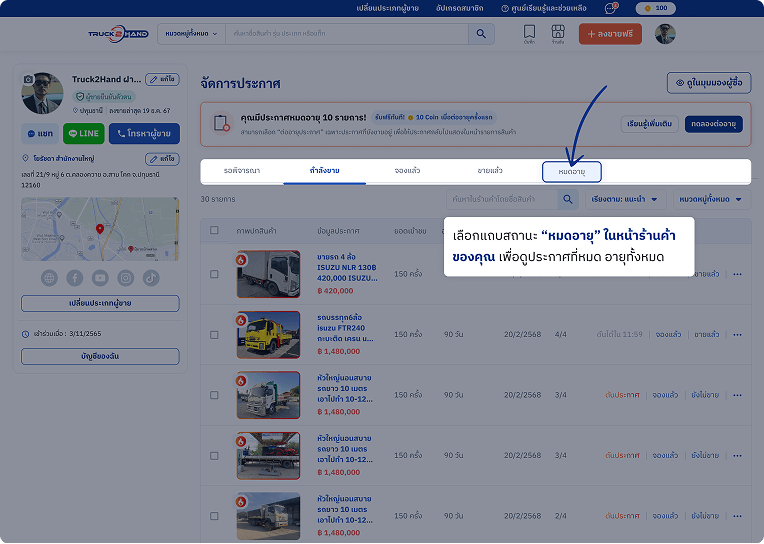Image resolution: width=764 pixels, height=544 pixels.
Task: Open the chat messages icon in top bar
Action: (611, 8)
